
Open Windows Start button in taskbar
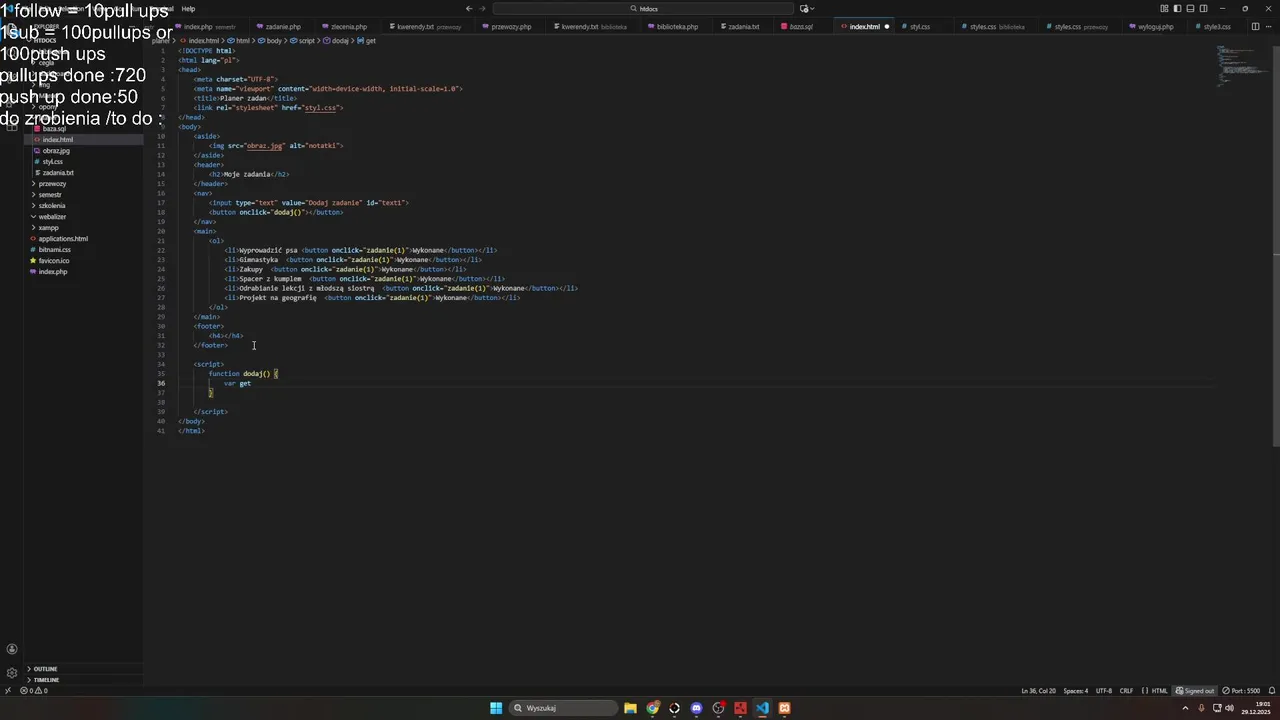[x=496, y=708]
